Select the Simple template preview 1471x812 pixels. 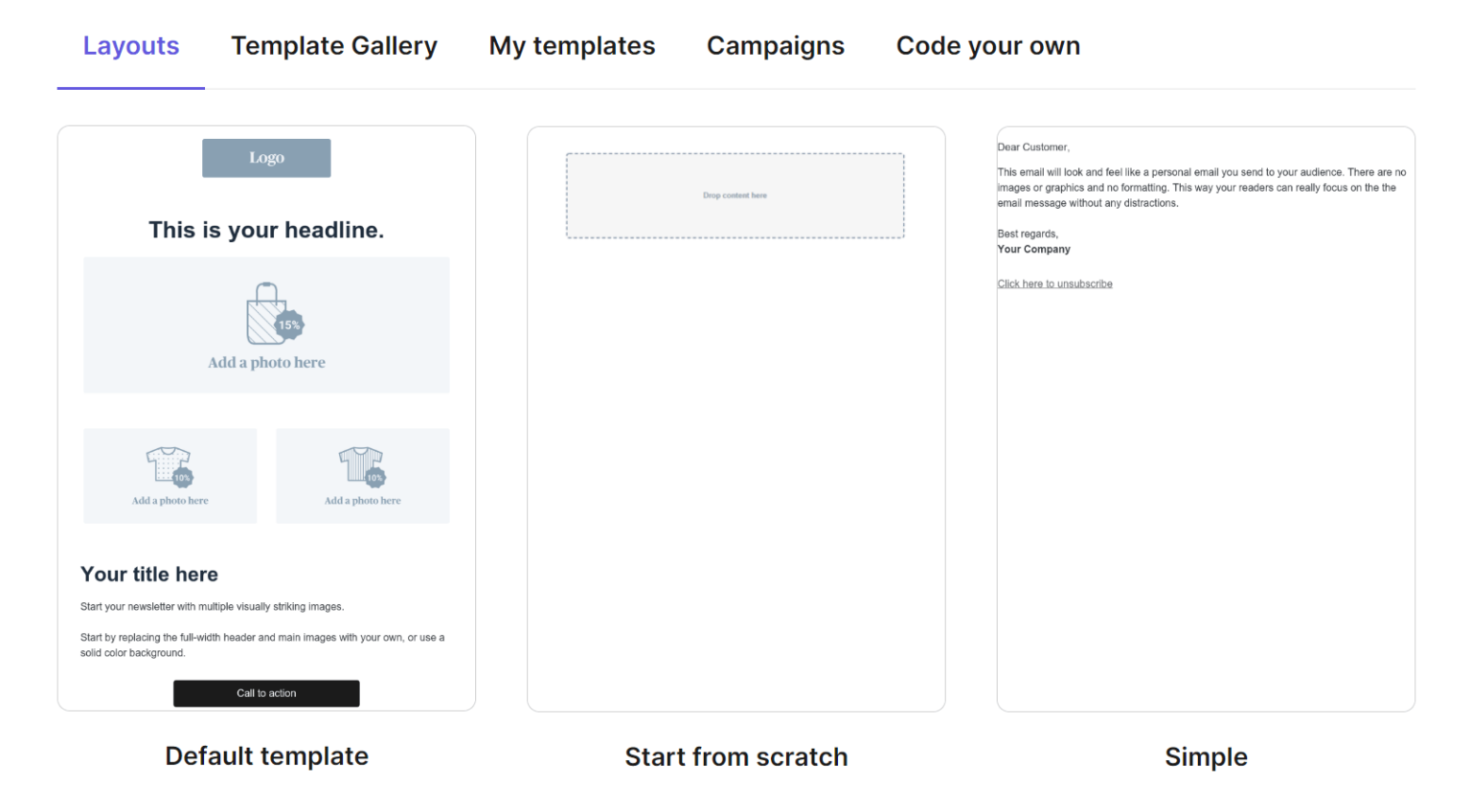1206,479
